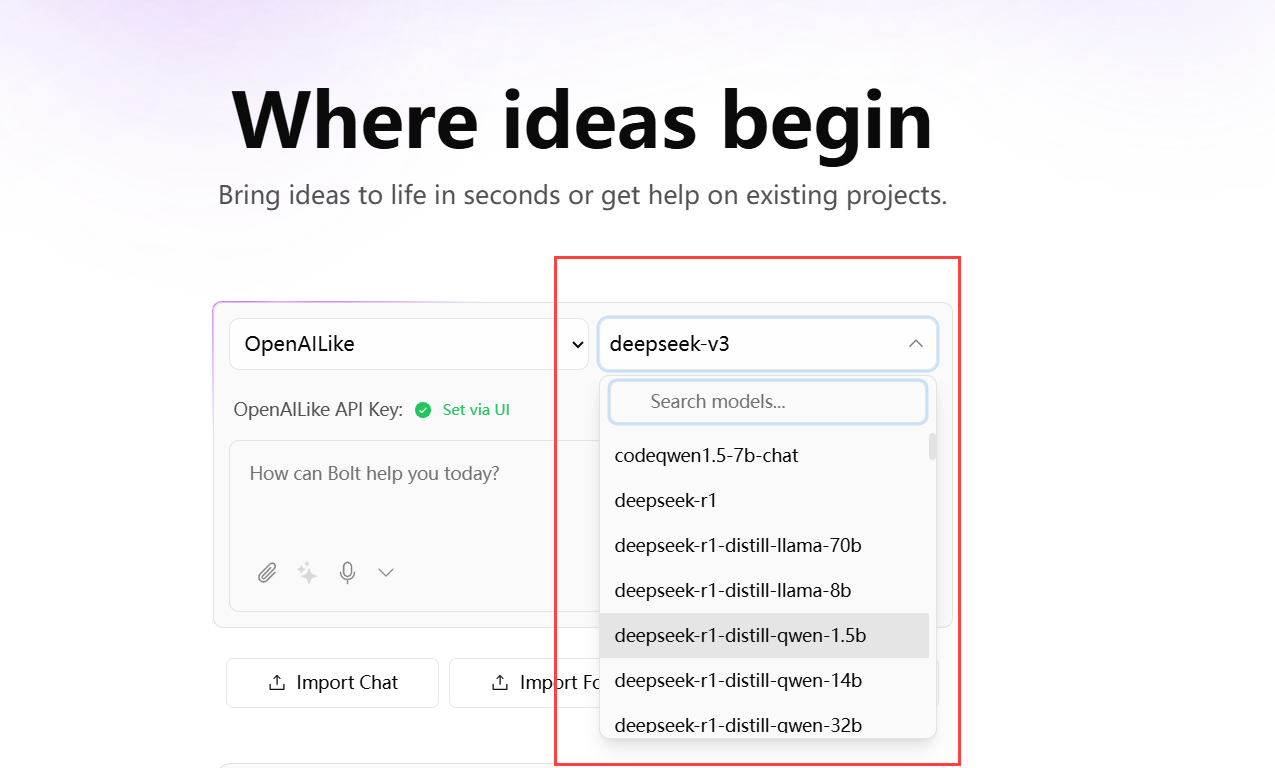The height and width of the screenshot is (768, 1275).
Task: Choose deepseek-r1-distill-llama-8b model
Action: click(764, 590)
